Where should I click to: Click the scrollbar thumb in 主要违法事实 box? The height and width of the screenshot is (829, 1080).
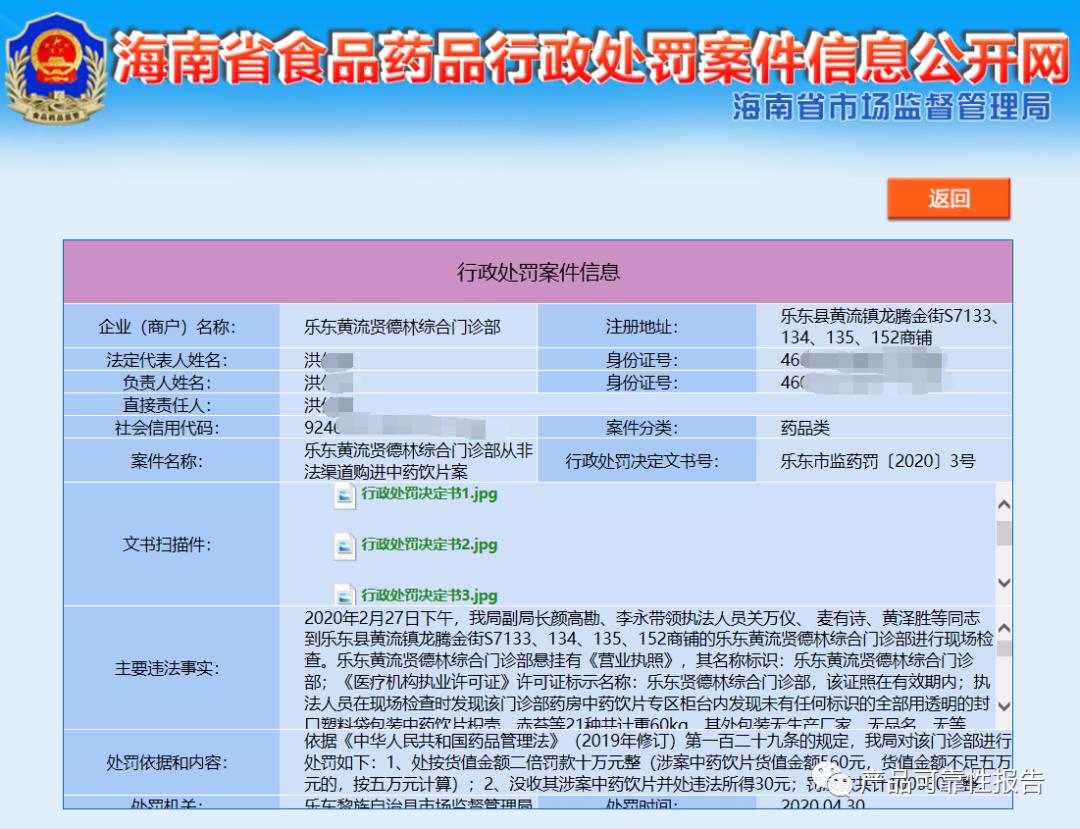1003,648
